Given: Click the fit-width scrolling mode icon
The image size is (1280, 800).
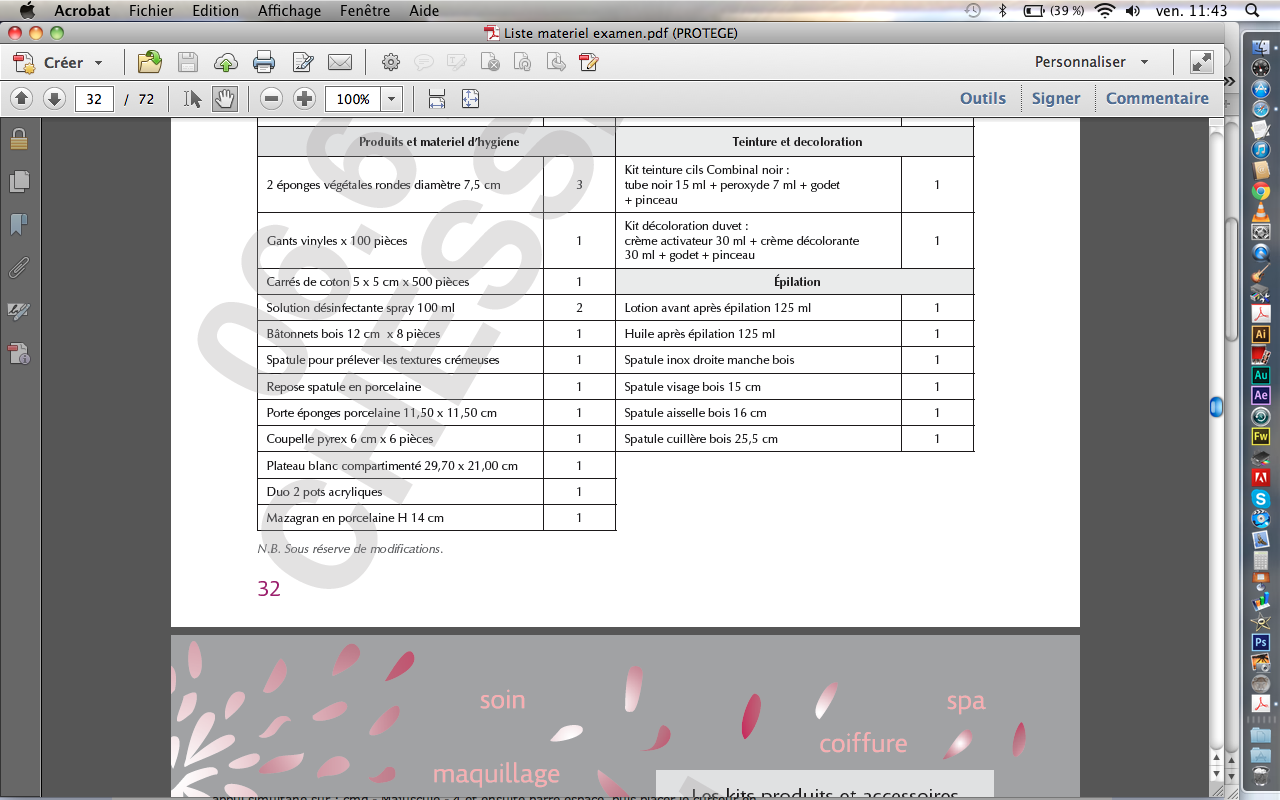Looking at the screenshot, I should point(437,99).
